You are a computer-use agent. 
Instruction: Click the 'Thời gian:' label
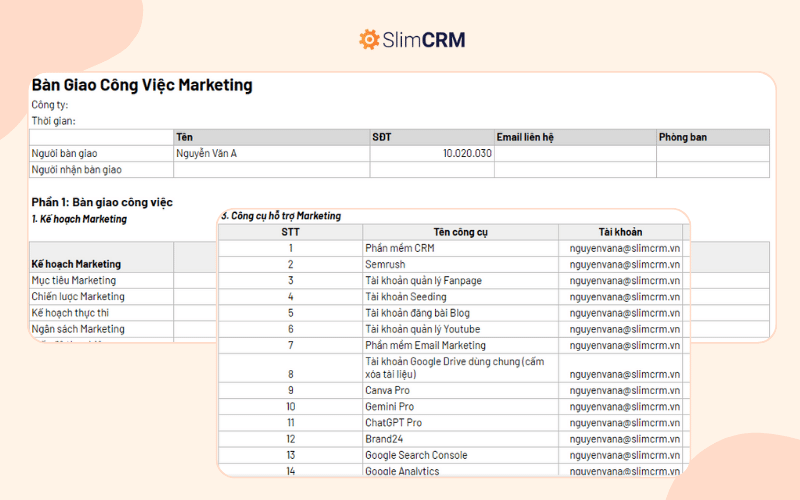click(x=53, y=121)
